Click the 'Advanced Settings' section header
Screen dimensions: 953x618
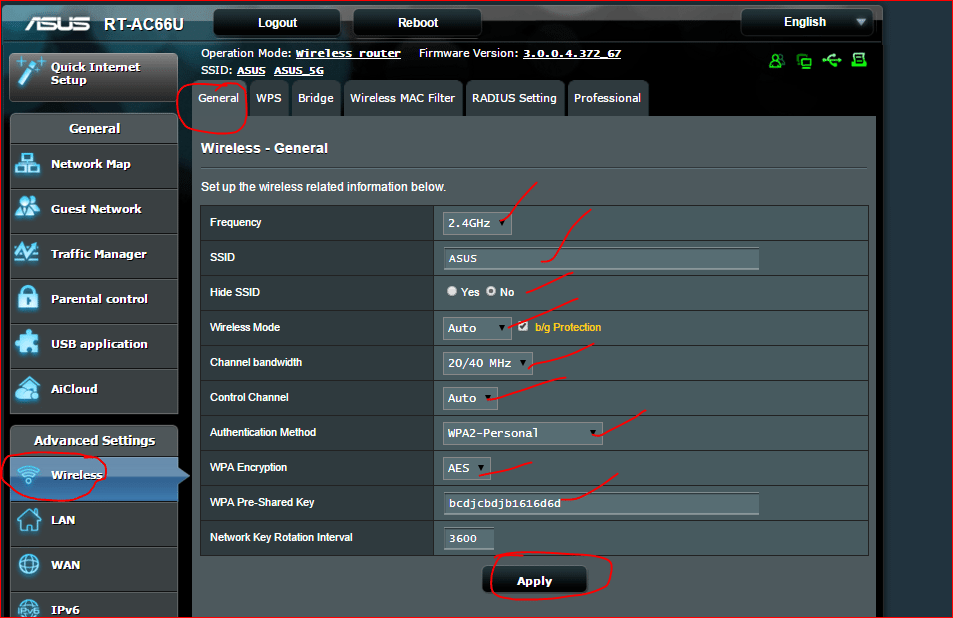(94, 441)
